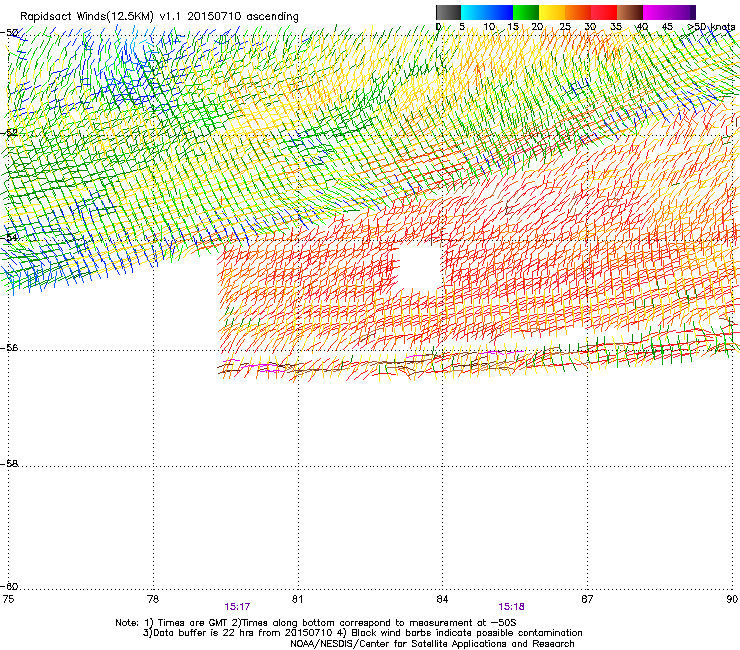Viewport: 740px width, 650px height.
Task: Click the '87' longitude axis label
Action: [x=587, y=599]
